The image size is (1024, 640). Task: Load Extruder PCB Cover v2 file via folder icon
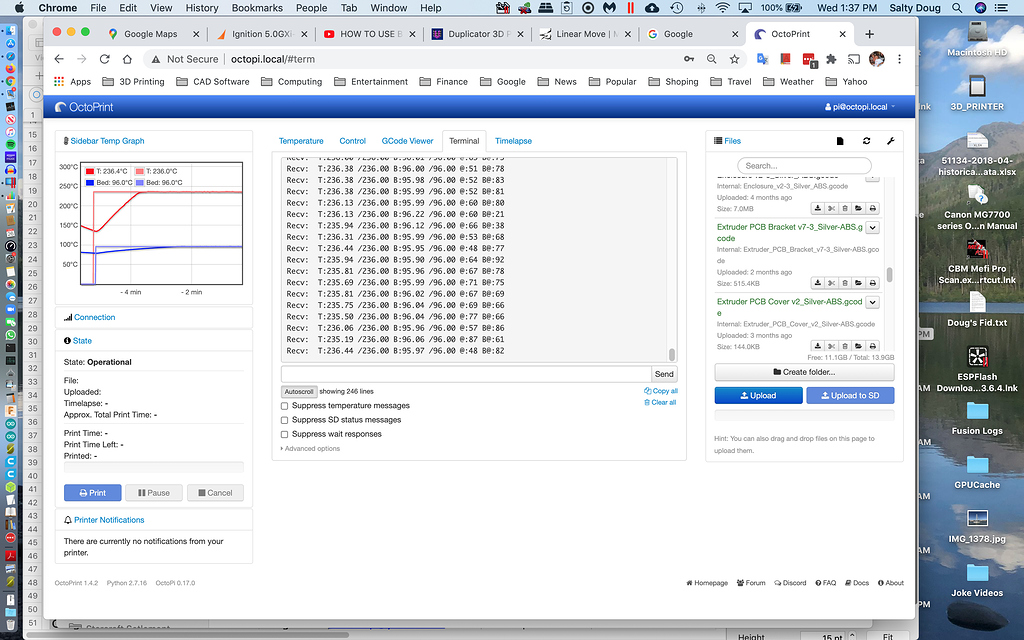point(859,347)
